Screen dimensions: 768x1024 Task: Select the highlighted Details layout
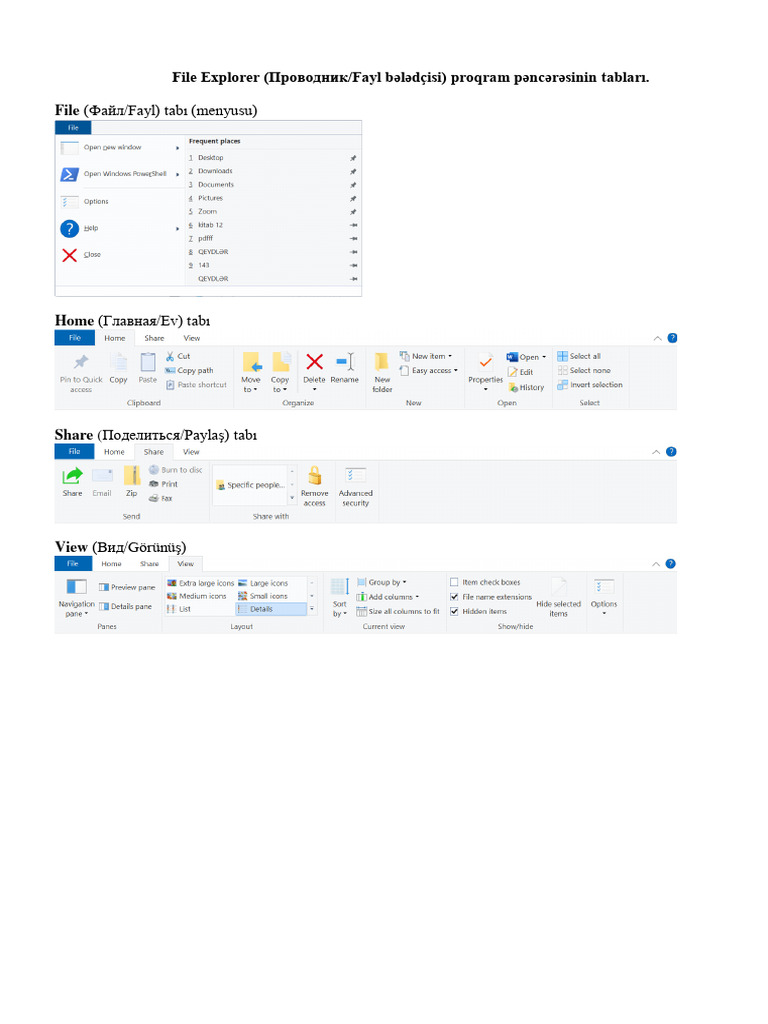click(x=270, y=609)
